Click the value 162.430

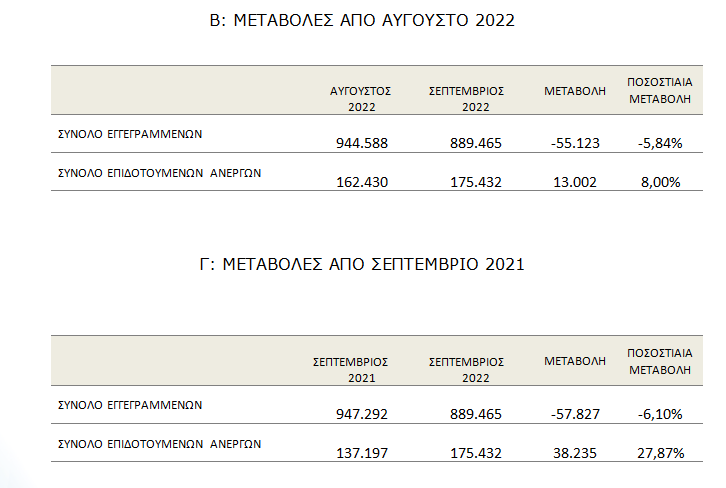[362, 182]
